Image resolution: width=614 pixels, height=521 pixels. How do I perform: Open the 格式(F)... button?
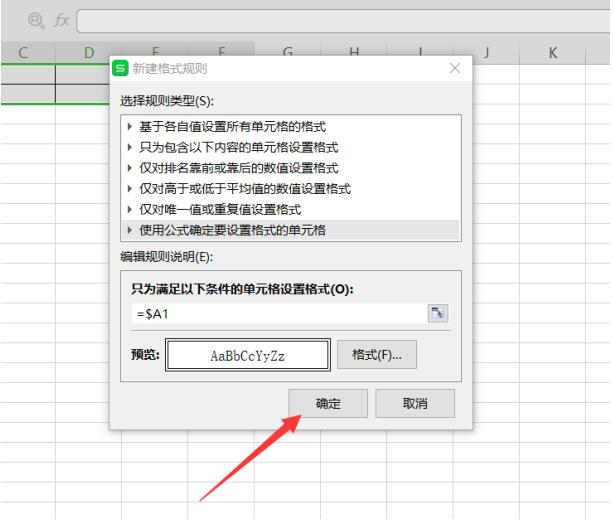point(377,355)
